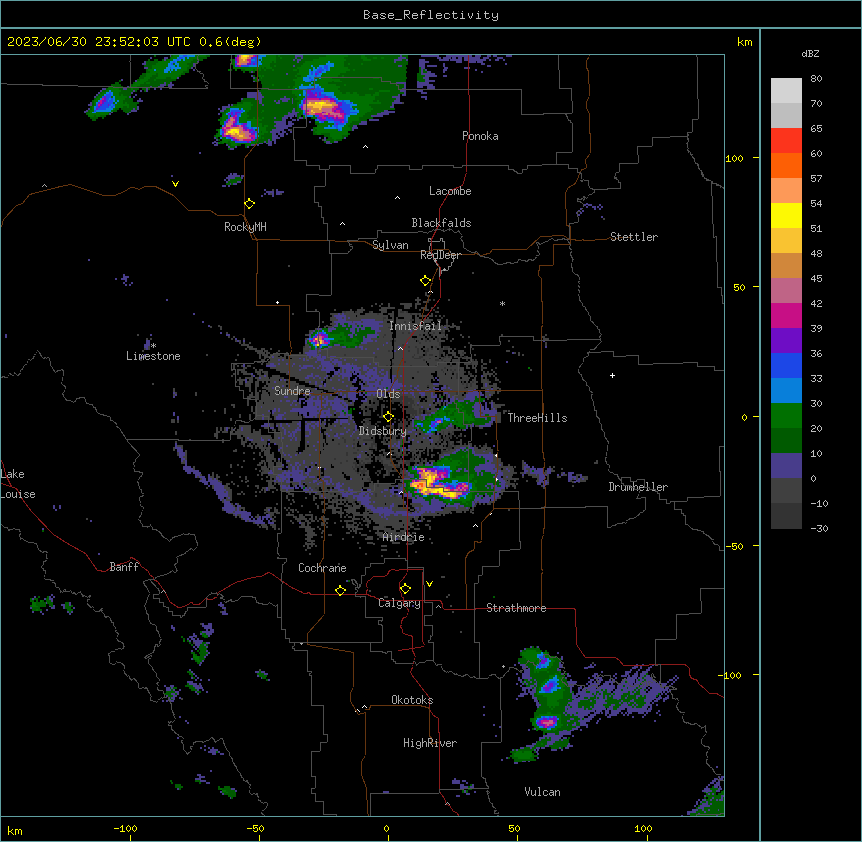Click the -50 tick on the right axis
Viewport: 862px width, 842px height.
[x=734, y=546]
